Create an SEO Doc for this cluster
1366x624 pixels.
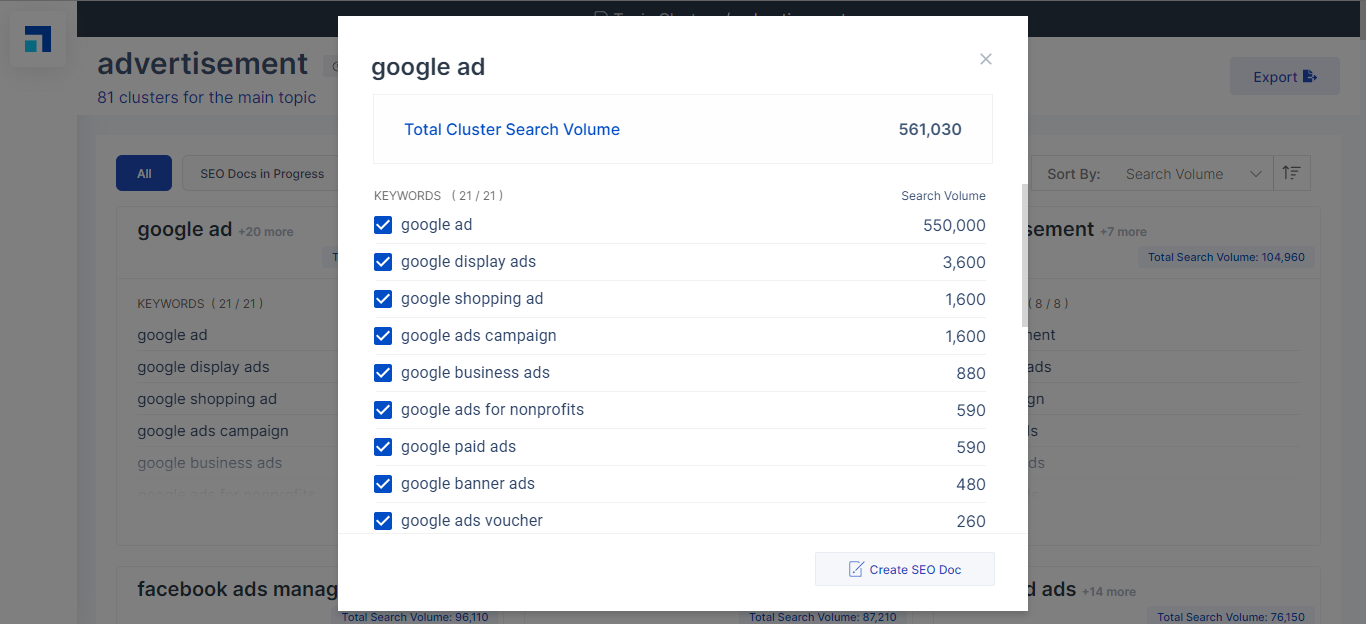(905, 569)
